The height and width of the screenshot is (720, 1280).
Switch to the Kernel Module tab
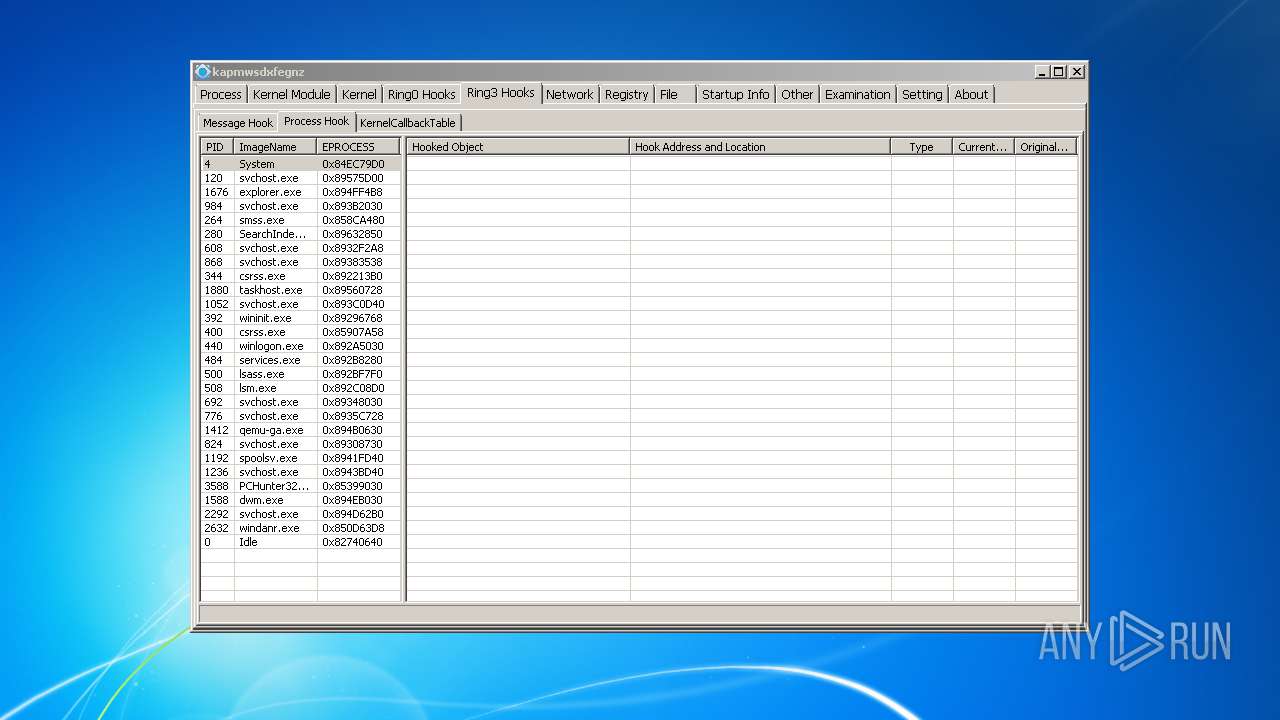coord(291,94)
